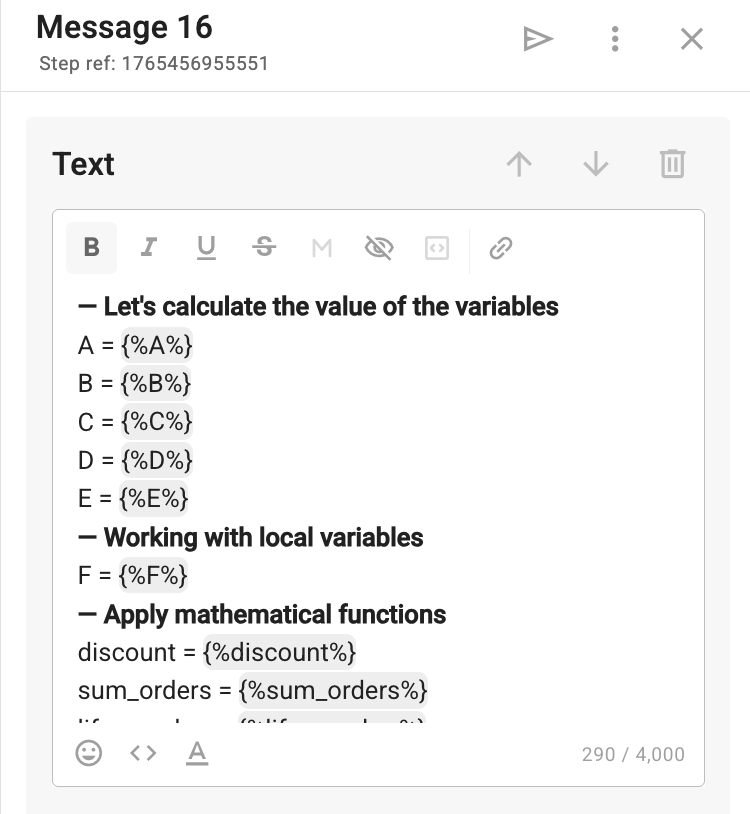750x814 pixels.
Task: Toggle italic formatting
Action: (149, 248)
